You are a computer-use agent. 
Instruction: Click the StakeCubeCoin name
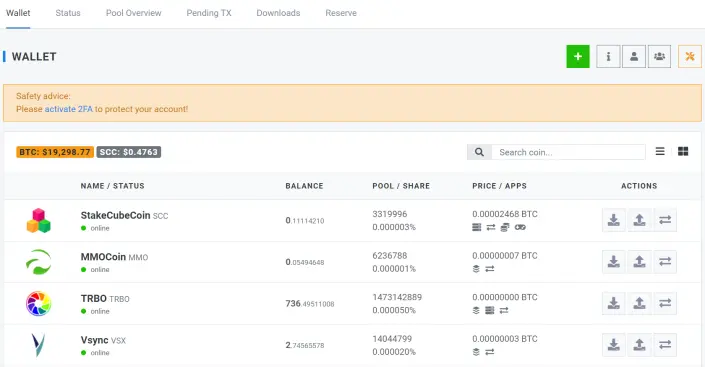[x=116, y=215]
